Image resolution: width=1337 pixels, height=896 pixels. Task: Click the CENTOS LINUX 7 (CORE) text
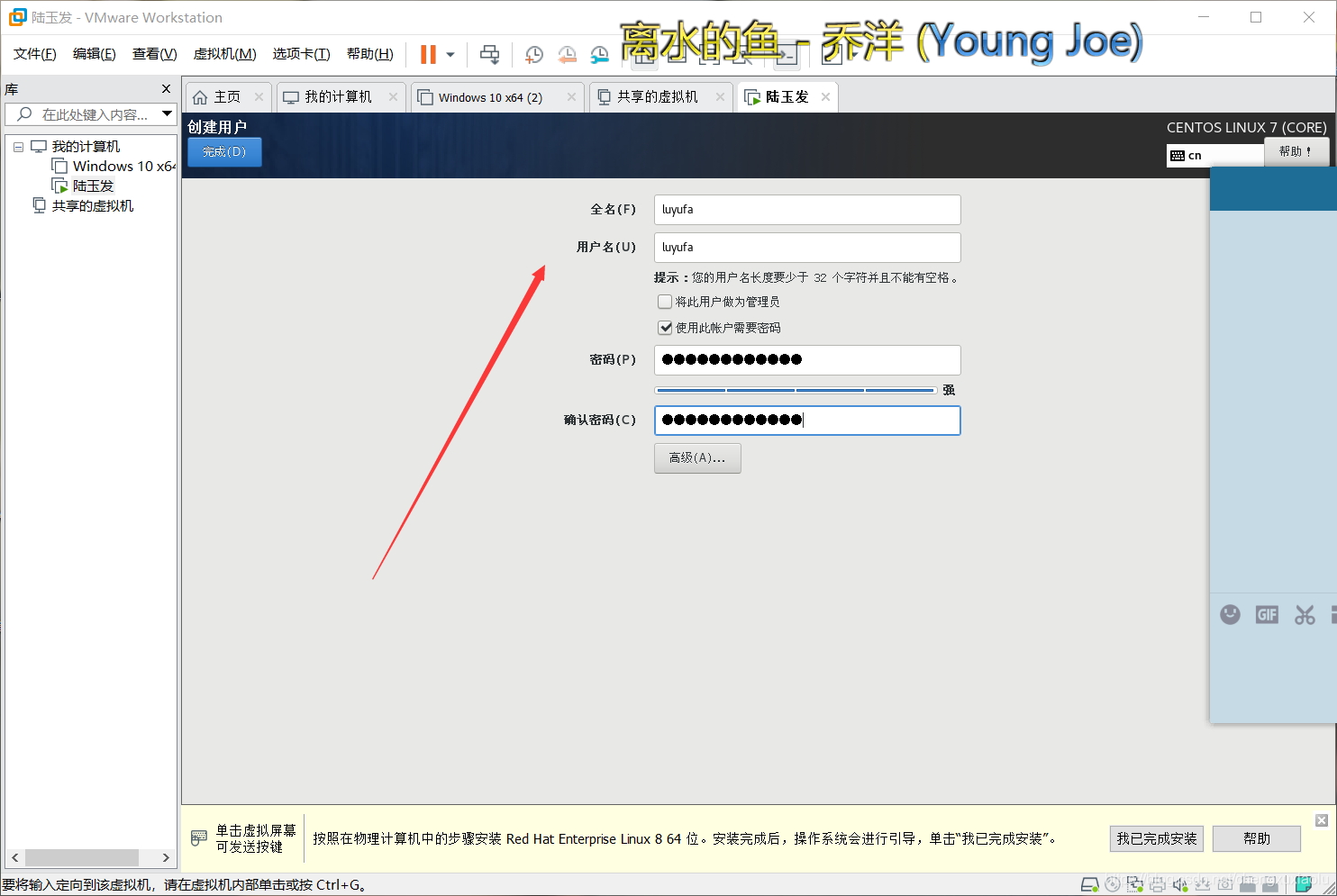click(1246, 127)
